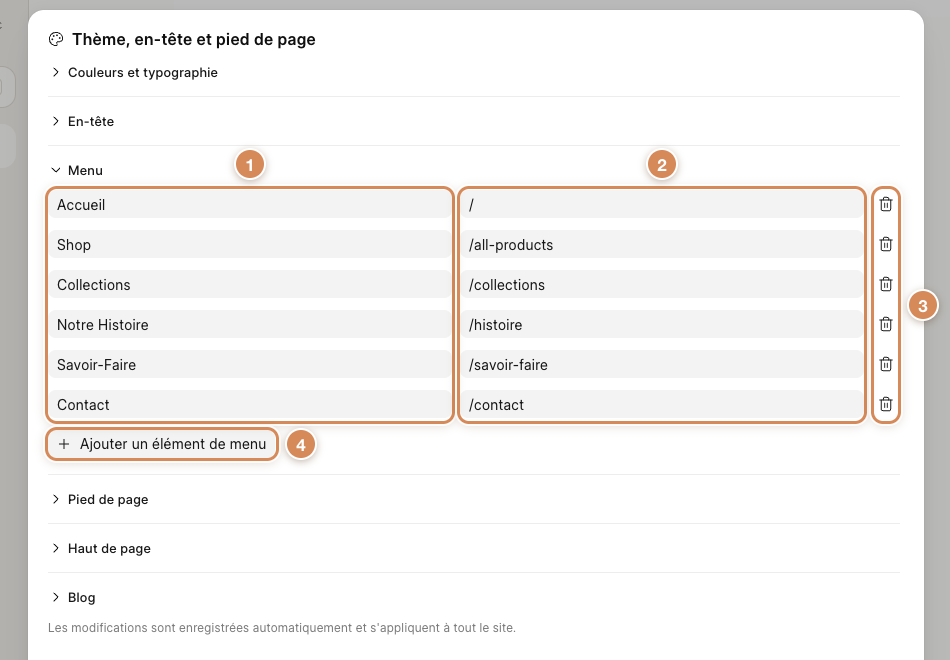Delete the Collections menu item
The width and height of the screenshot is (950, 660).
(x=886, y=284)
